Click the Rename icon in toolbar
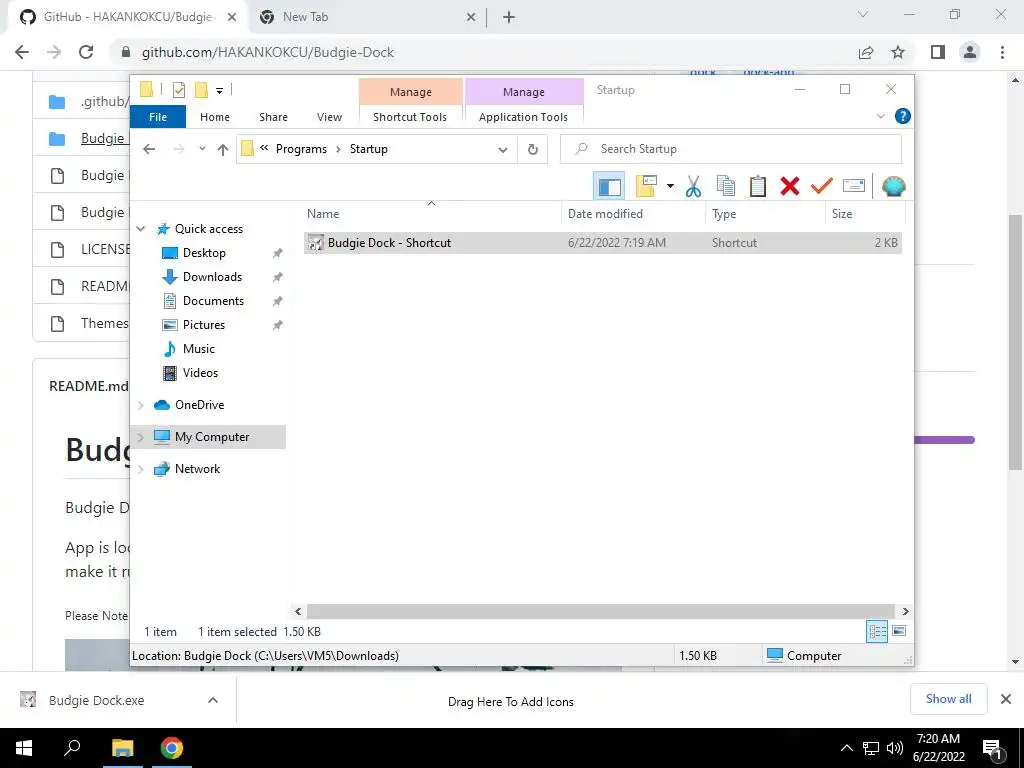The height and width of the screenshot is (768, 1024). [x=854, y=186]
